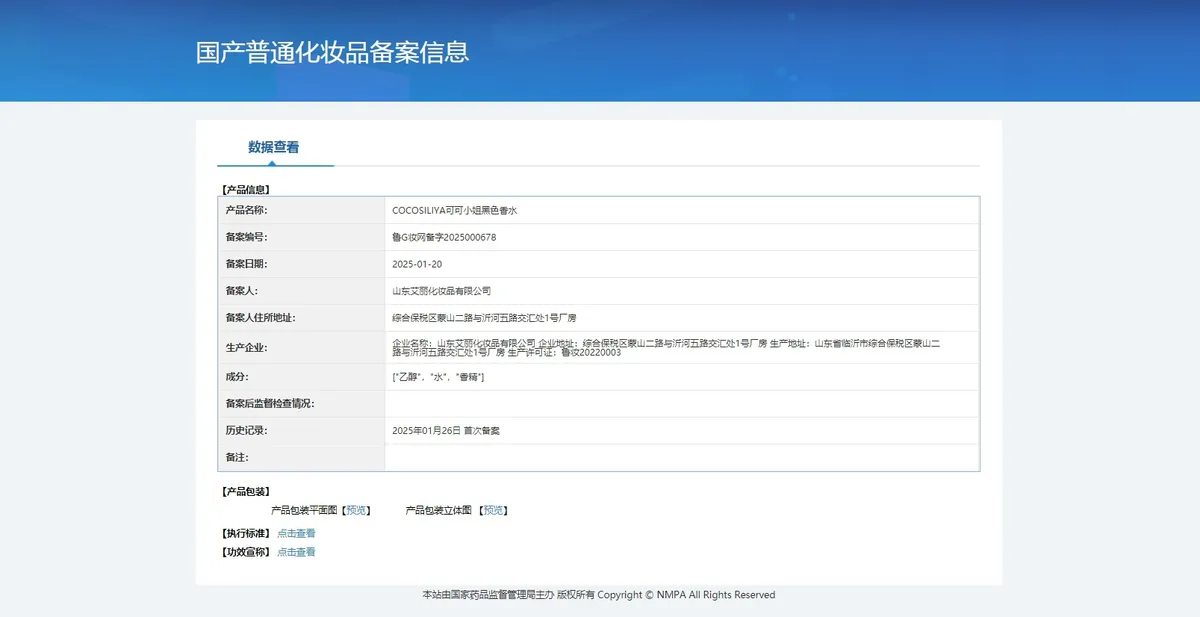
Task: Click the 备注 row label
Action: point(236,457)
